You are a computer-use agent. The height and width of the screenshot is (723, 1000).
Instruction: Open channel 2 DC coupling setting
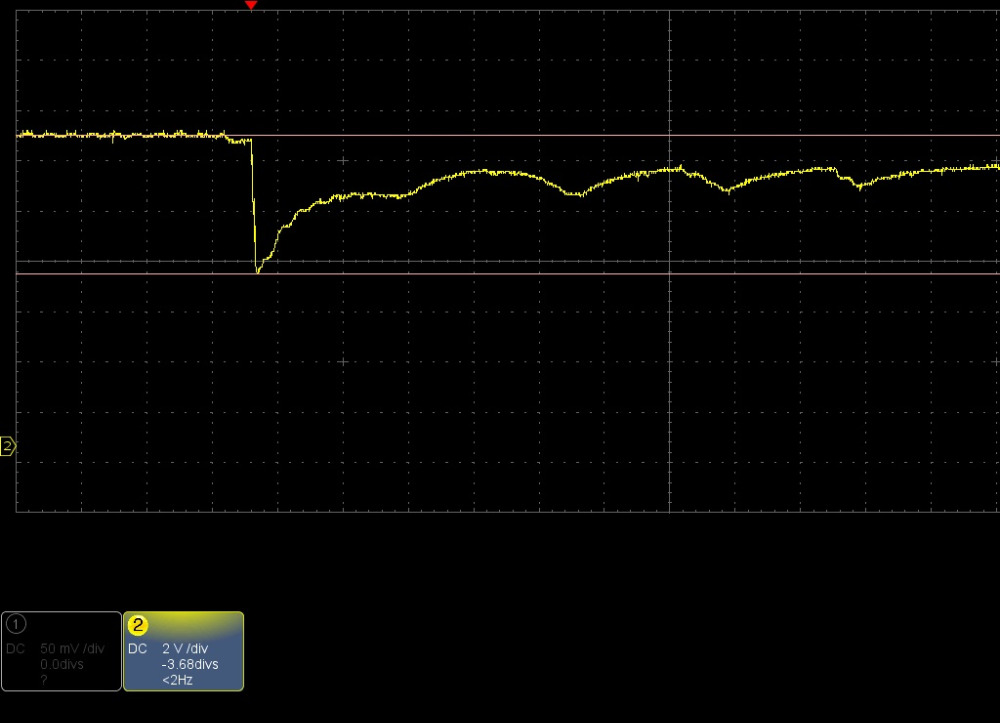point(137,648)
